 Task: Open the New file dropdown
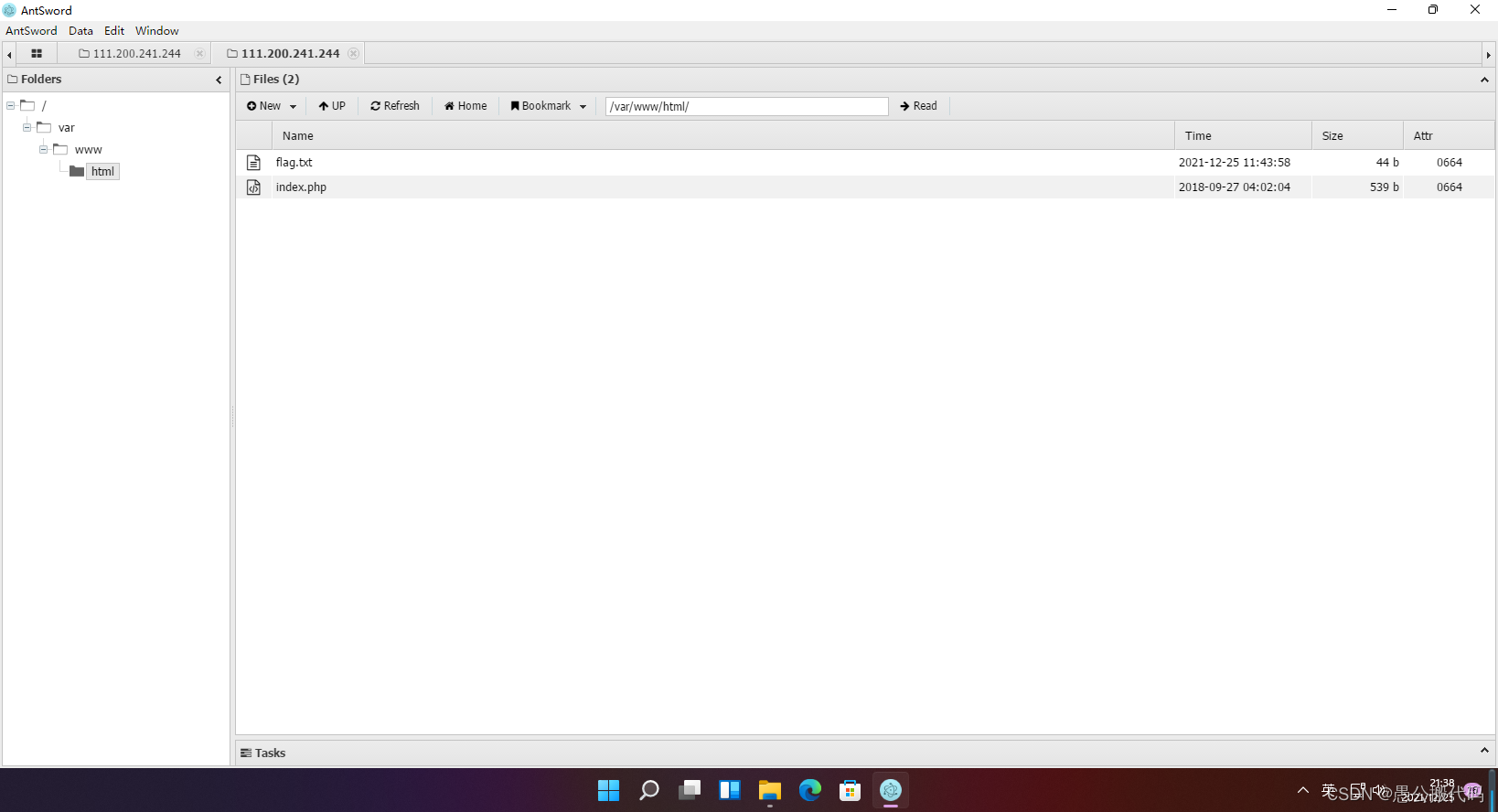[272, 106]
